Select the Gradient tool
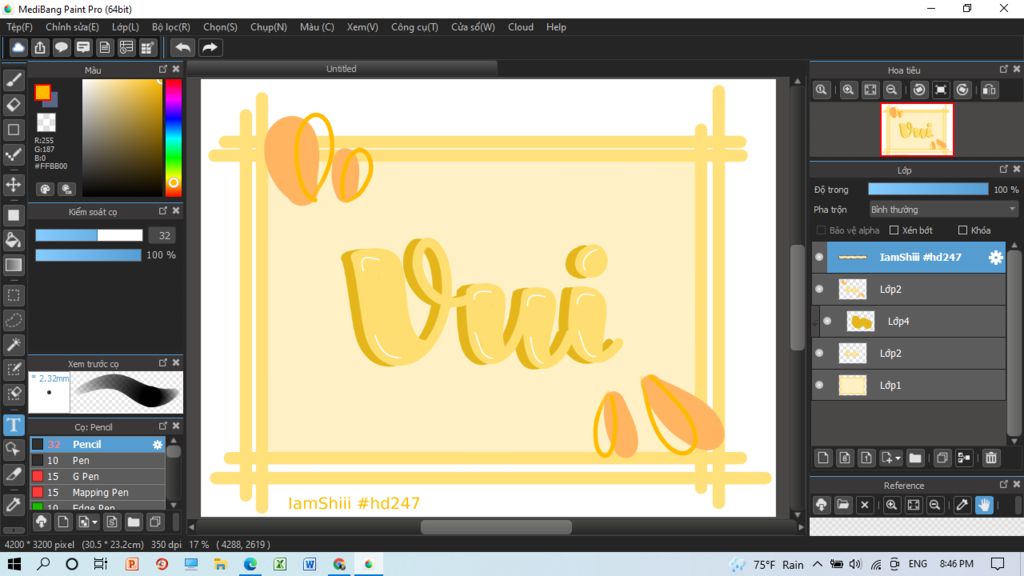 pyautogui.click(x=14, y=264)
